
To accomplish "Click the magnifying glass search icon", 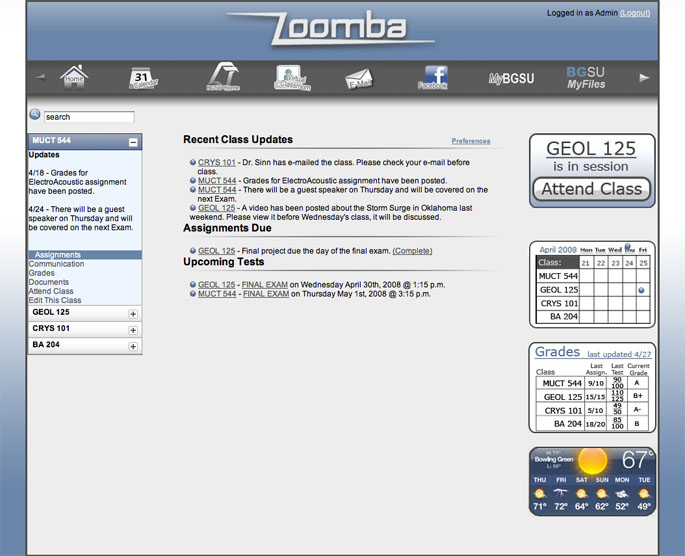I will click(35, 116).
